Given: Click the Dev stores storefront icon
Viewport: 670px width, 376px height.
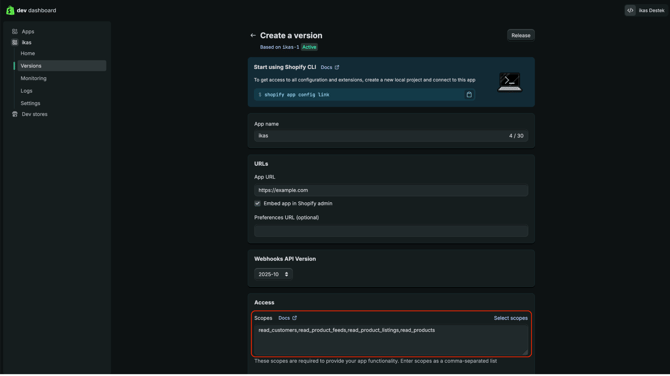Looking at the screenshot, I should tap(15, 115).
